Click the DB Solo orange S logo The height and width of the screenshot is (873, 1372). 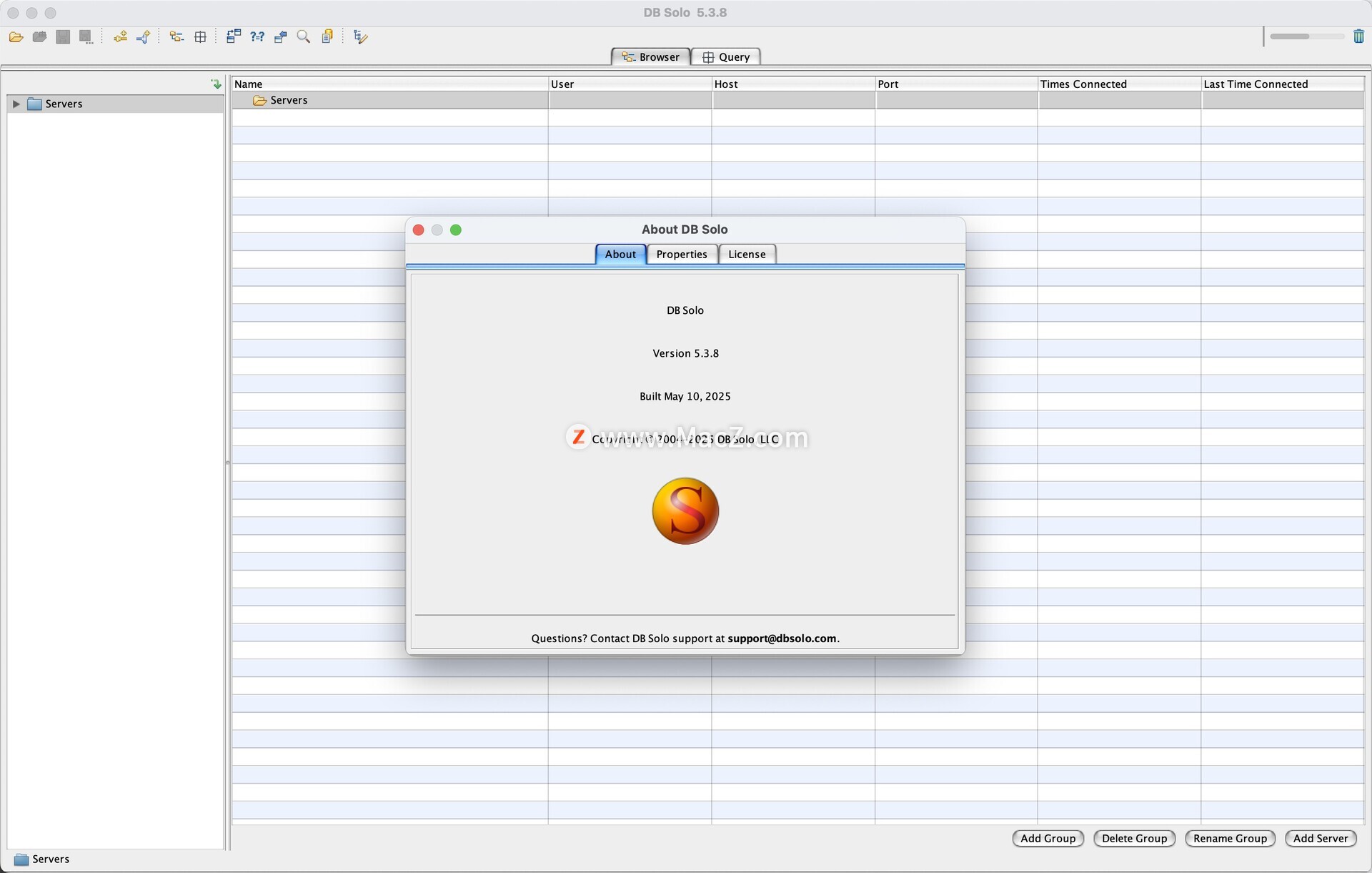[x=685, y=511]
